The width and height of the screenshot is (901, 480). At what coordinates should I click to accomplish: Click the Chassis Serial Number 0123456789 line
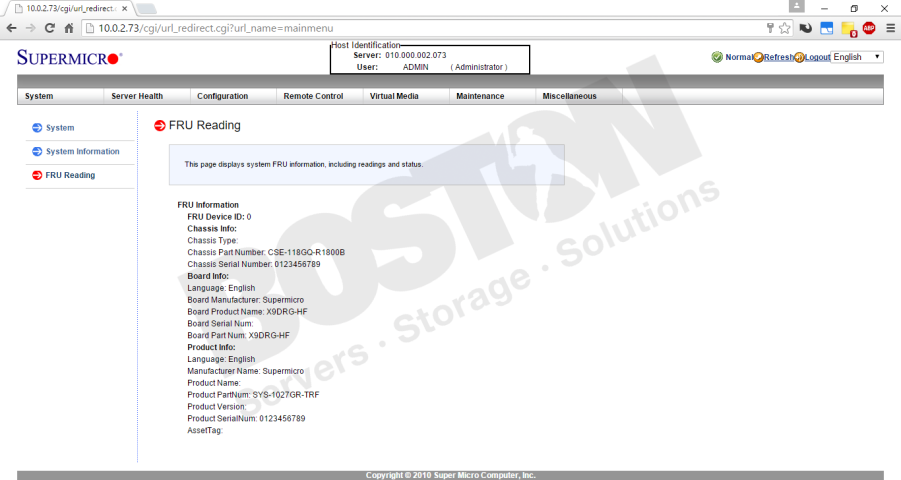tap(254, 264)
